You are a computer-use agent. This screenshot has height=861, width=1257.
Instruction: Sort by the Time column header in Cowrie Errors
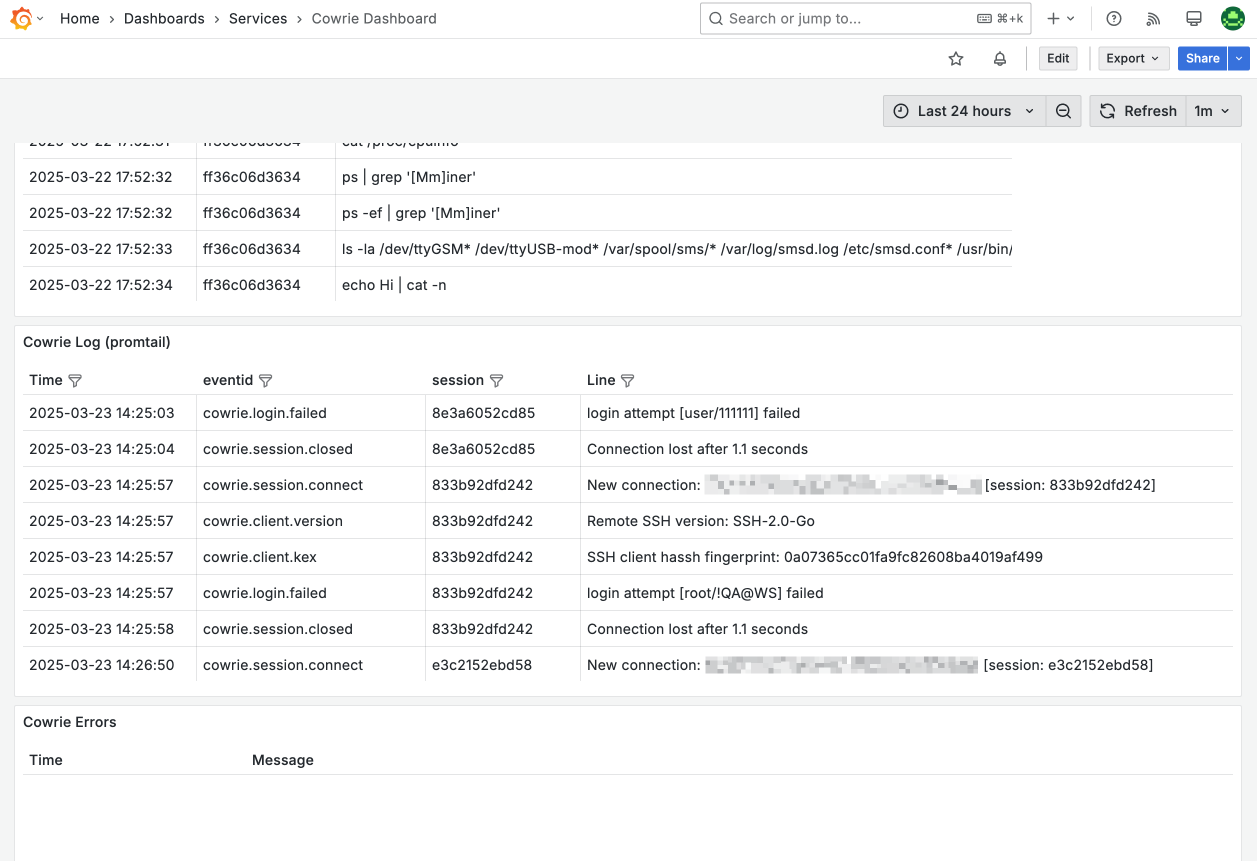point(46,760)
